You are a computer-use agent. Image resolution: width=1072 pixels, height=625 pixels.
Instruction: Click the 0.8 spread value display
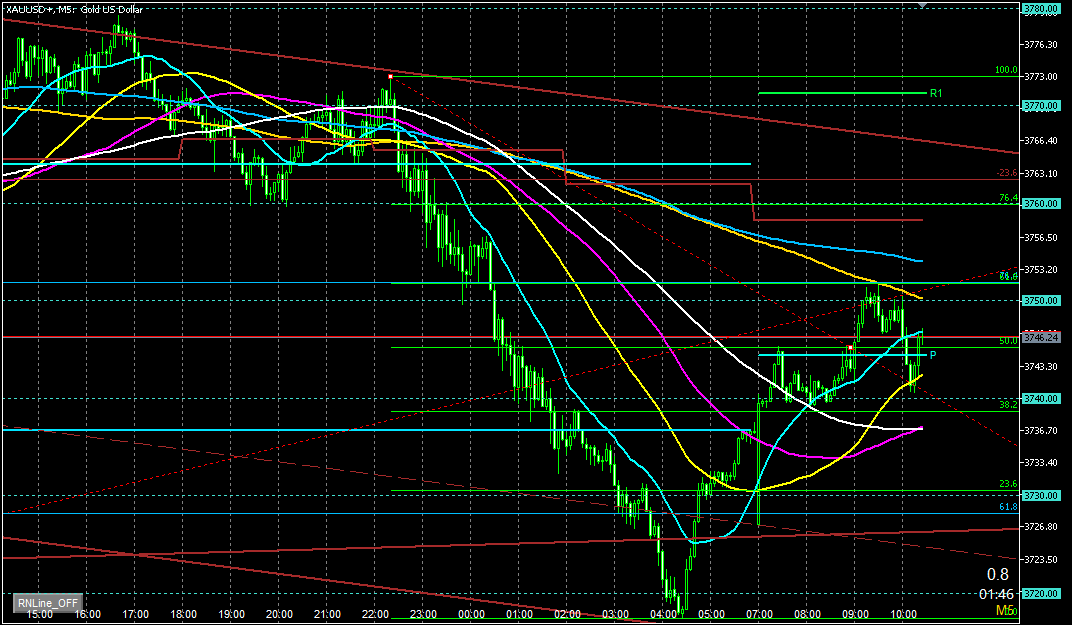click(x=997, y=575)
